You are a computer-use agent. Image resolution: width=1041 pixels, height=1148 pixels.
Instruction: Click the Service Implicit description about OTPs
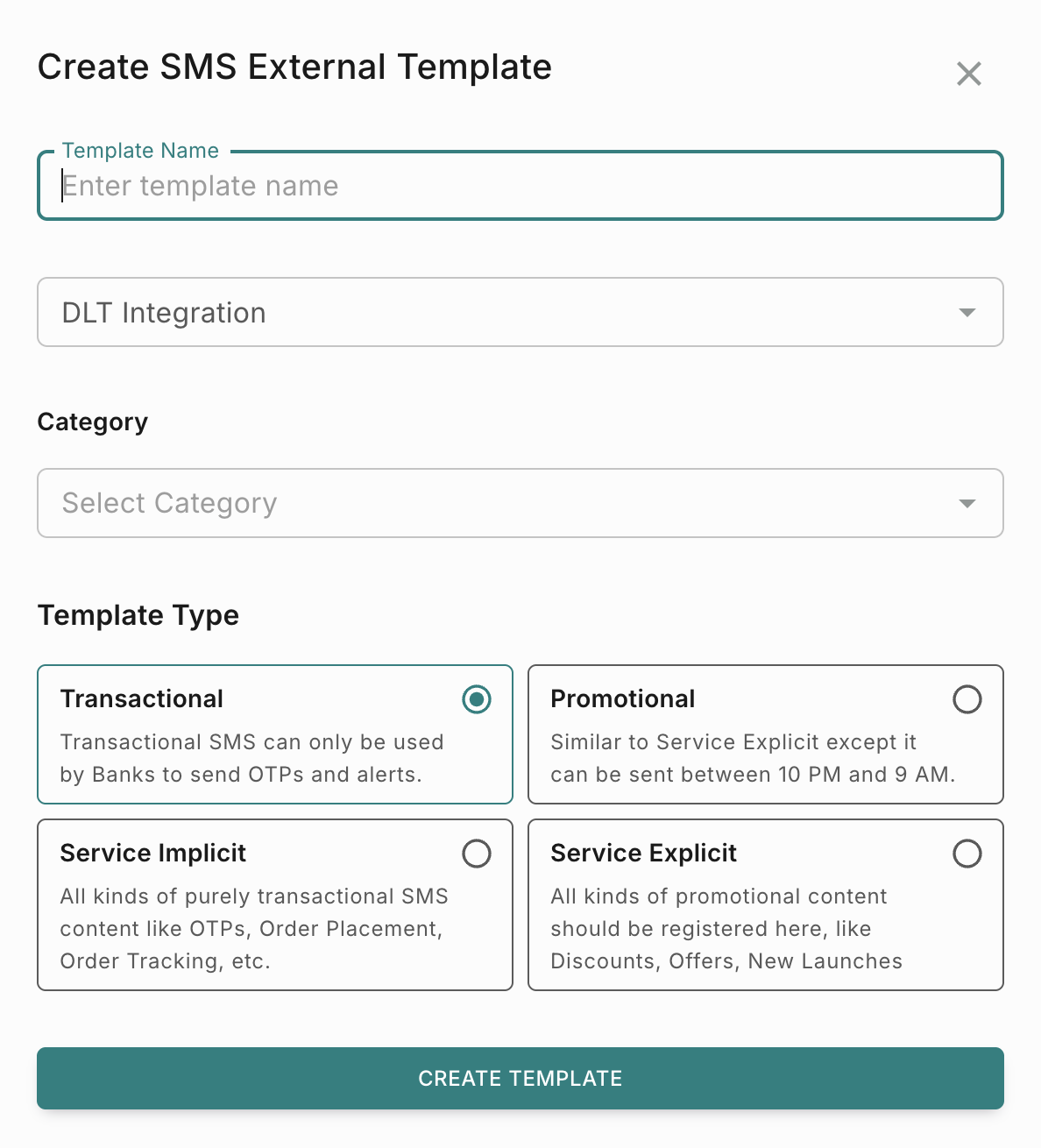253,929
